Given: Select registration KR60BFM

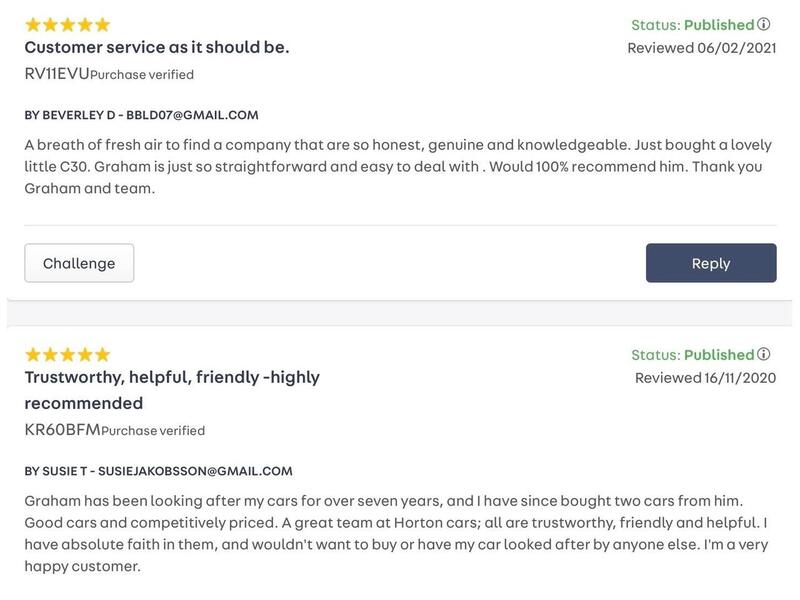Looking at the screenshot, I should pyautogui.click(x=62, y=429).
